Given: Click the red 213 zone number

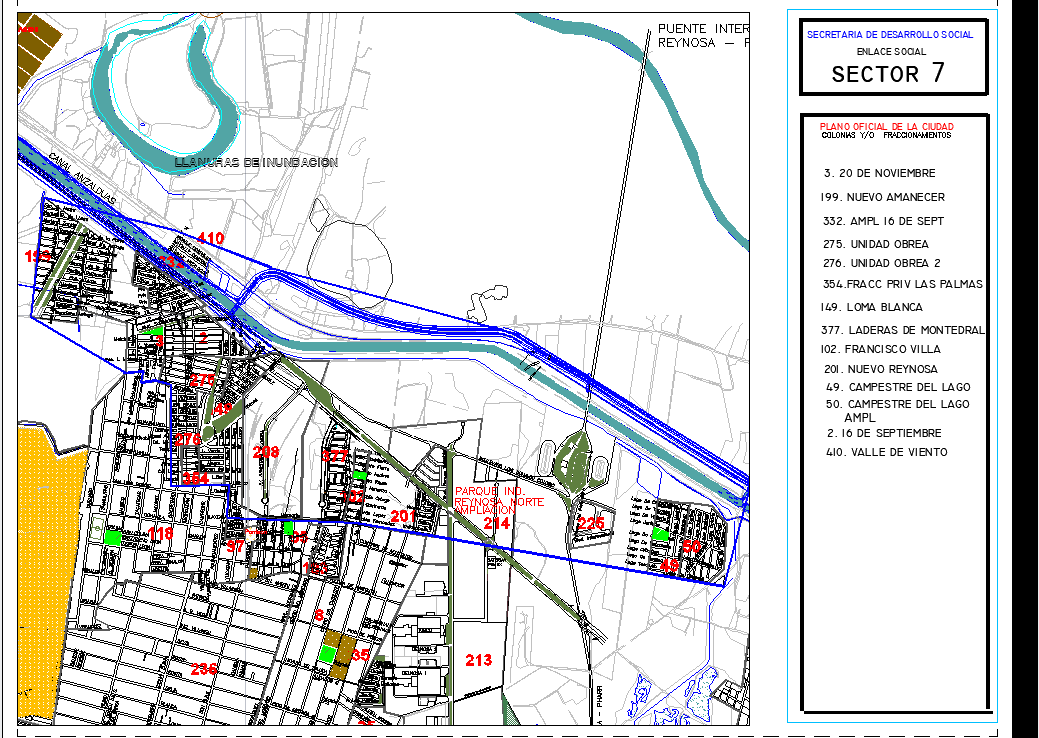Looking at the screenshot, I should [x=479, y=660].
